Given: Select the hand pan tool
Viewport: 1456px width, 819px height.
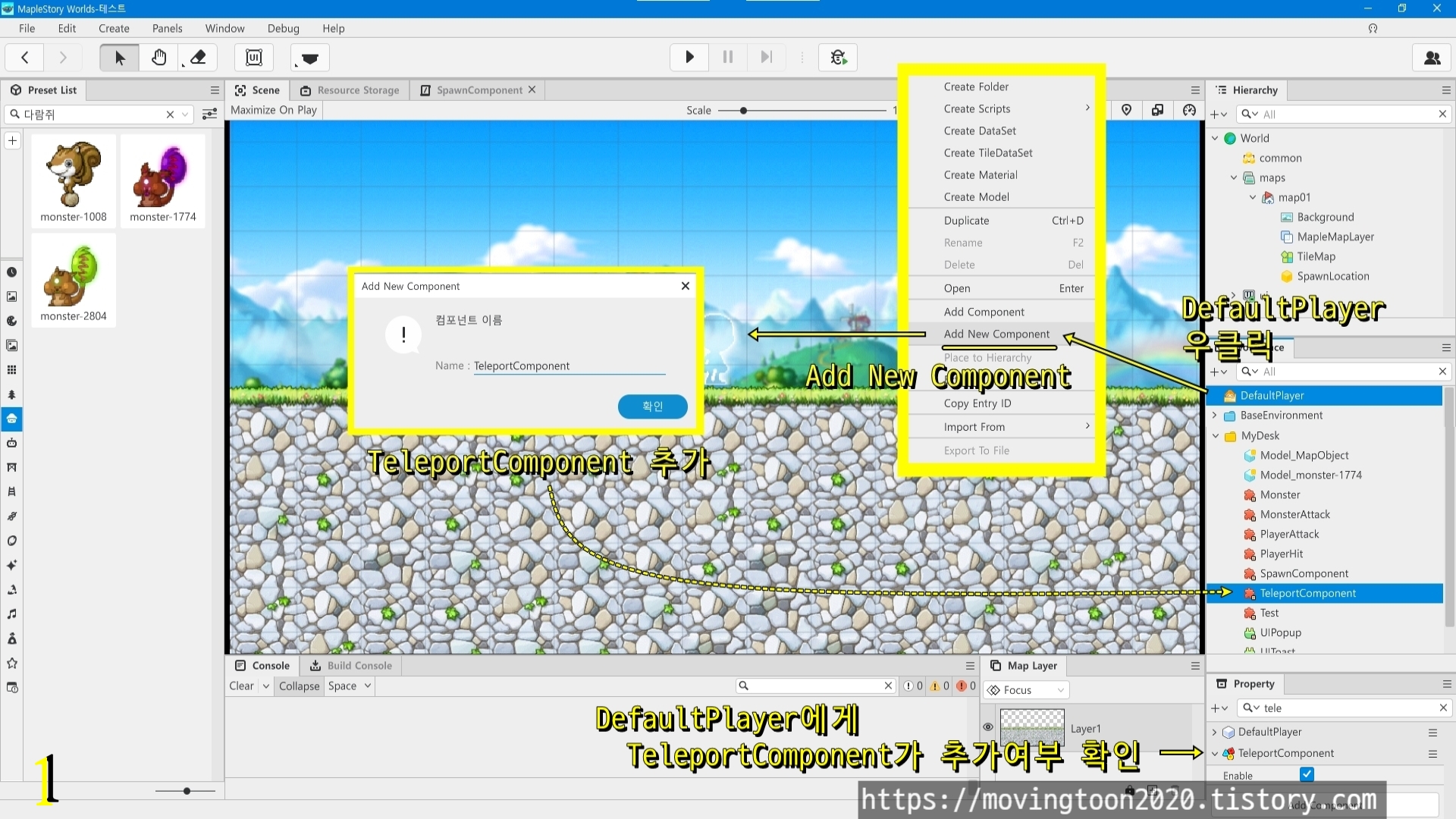Looking at the screenshot, I should pyautogui.click(x=158, y=57).
